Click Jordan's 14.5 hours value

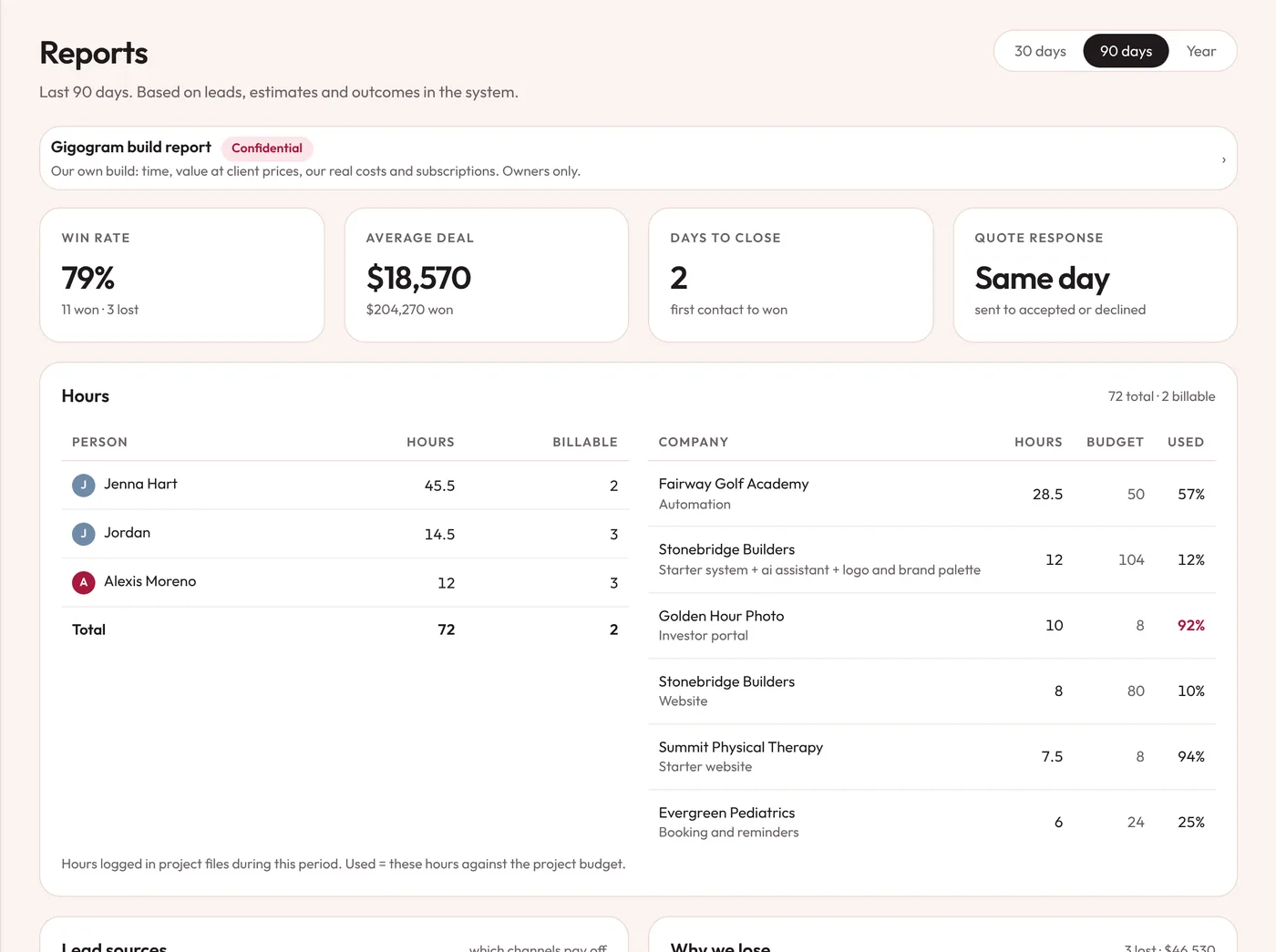(x=439, y=535)
